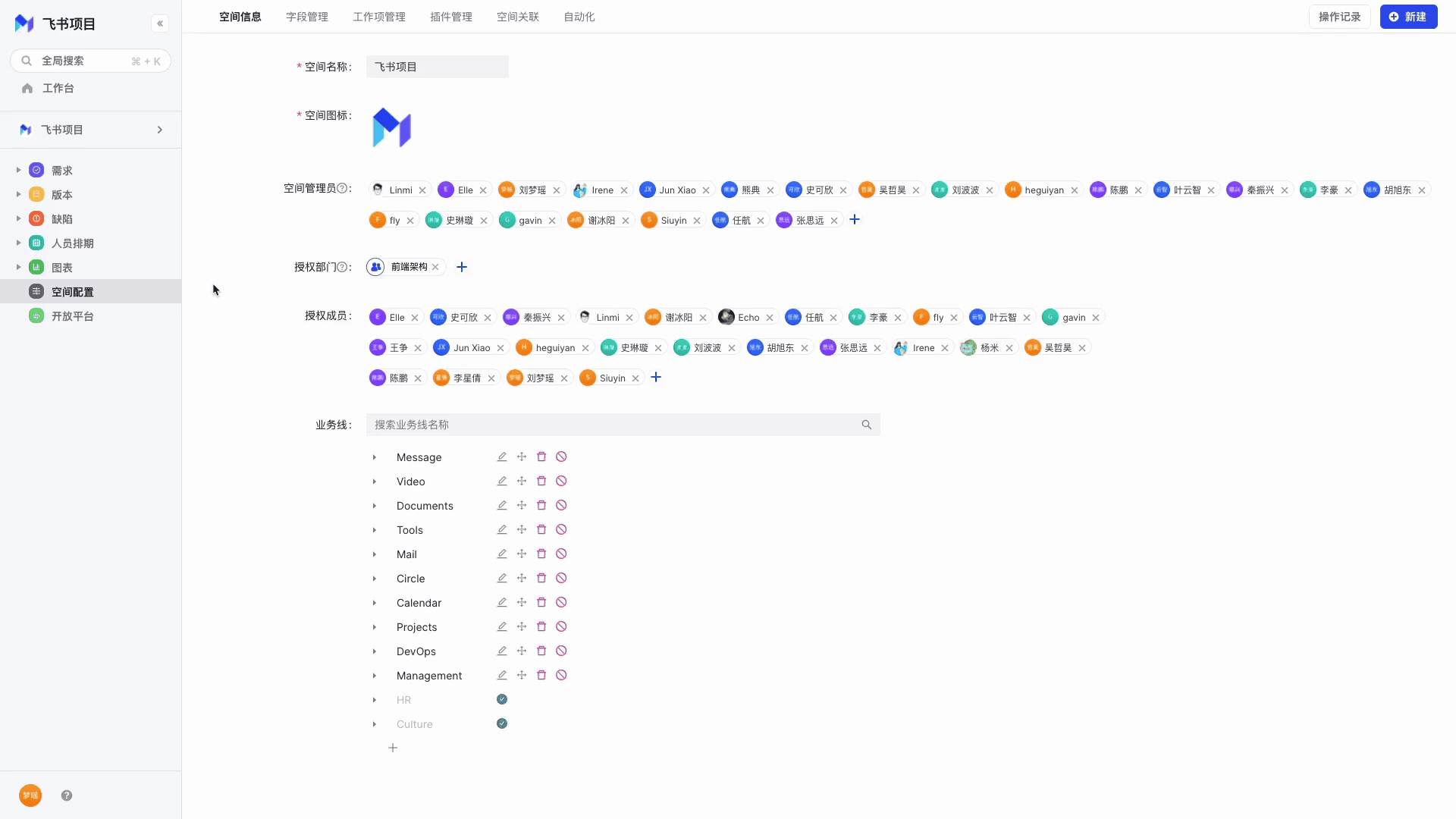The image size is (1456, 819).
Task: Expand the Calendar business line row
Action: click(375, 603)
